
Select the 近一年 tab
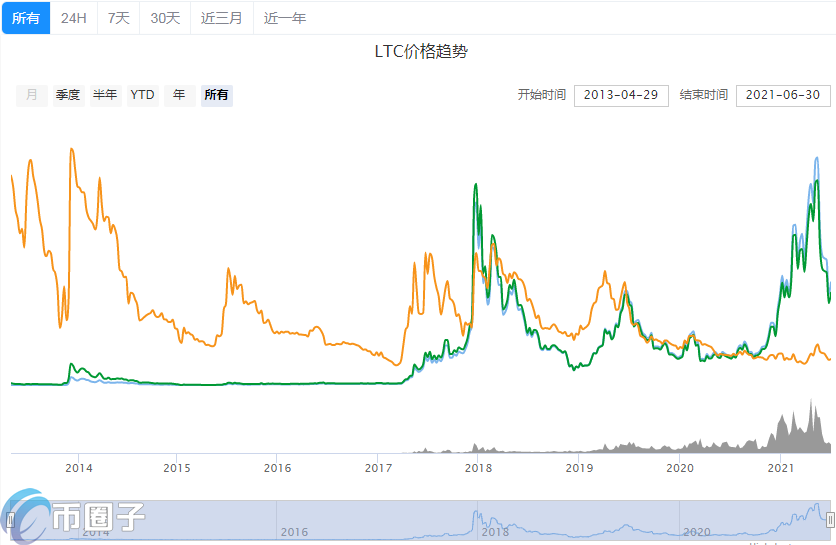[285, 18]
